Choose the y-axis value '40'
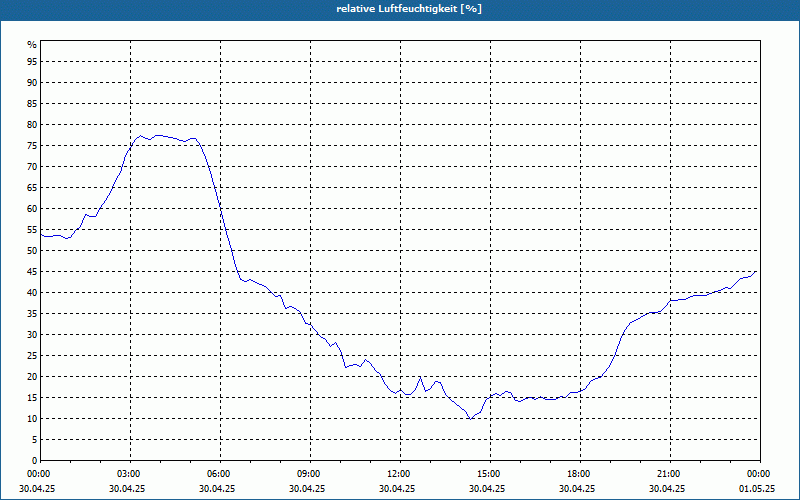Screen dimensions: 800x500 click(x=32, y=293)
